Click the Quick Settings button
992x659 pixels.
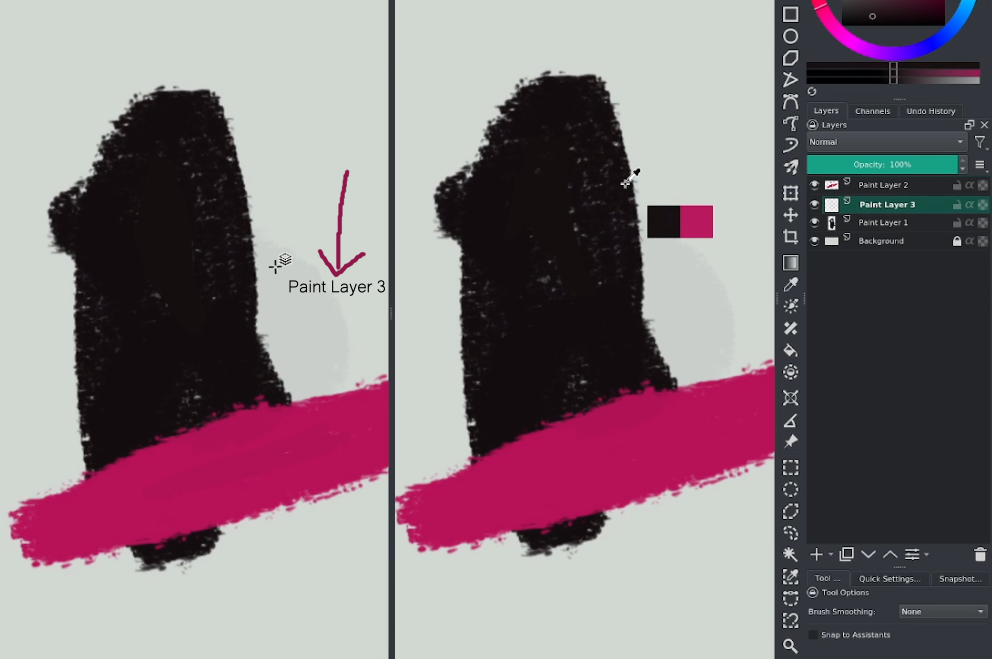[890, 579]
